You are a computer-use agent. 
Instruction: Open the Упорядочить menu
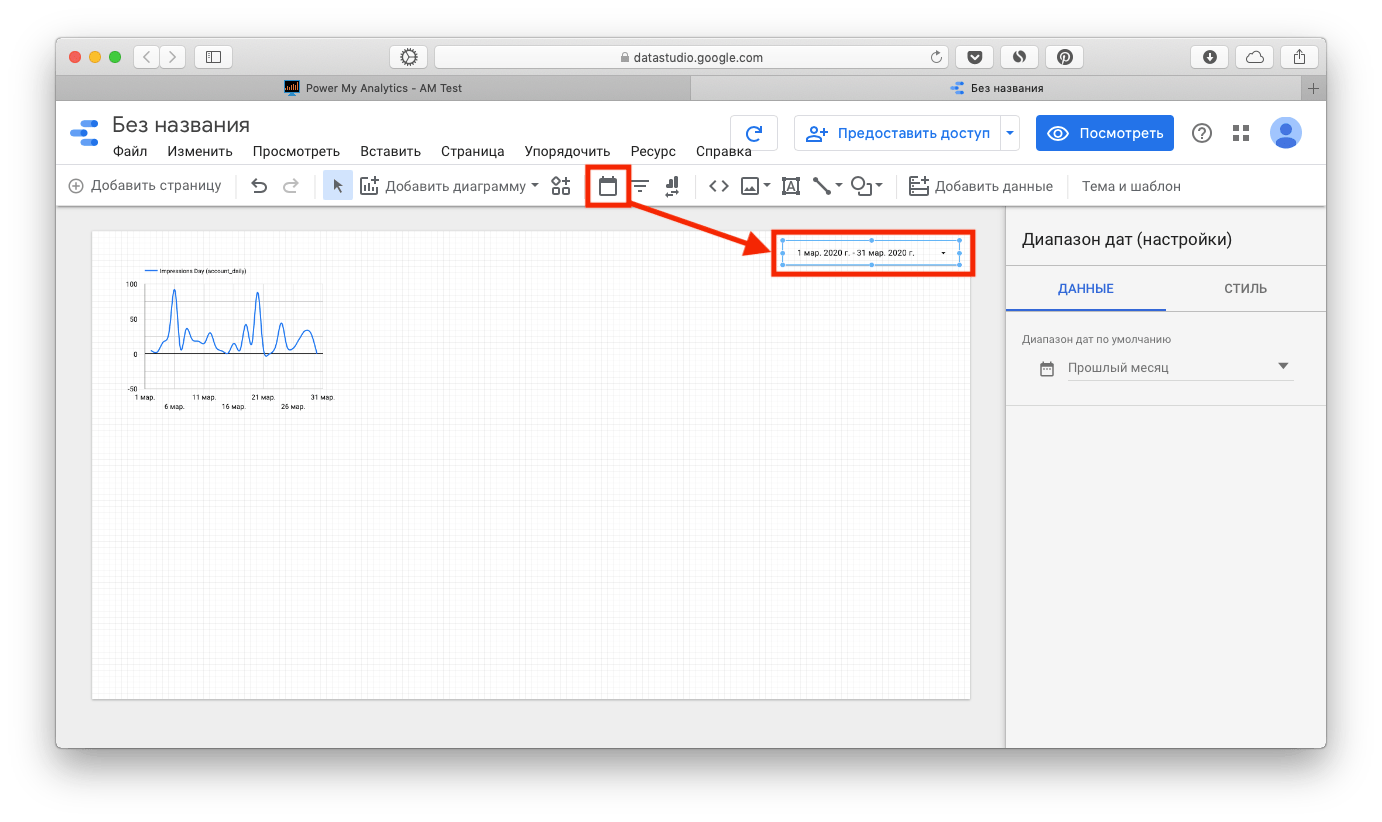567,152
